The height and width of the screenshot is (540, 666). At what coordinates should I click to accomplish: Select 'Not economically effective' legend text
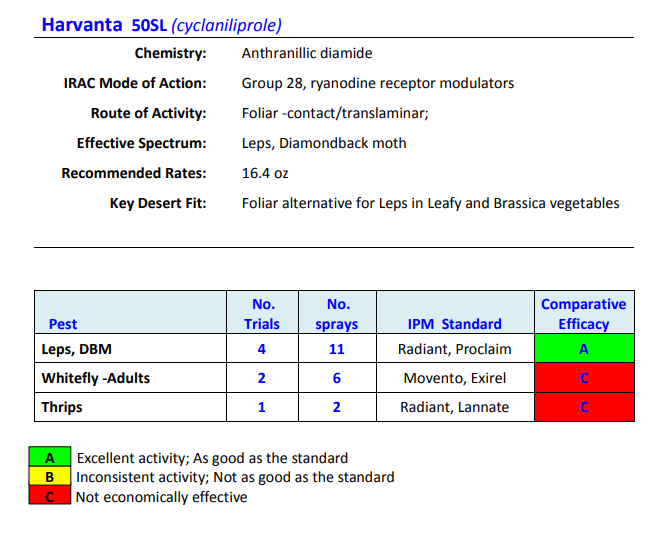[161, 497]
